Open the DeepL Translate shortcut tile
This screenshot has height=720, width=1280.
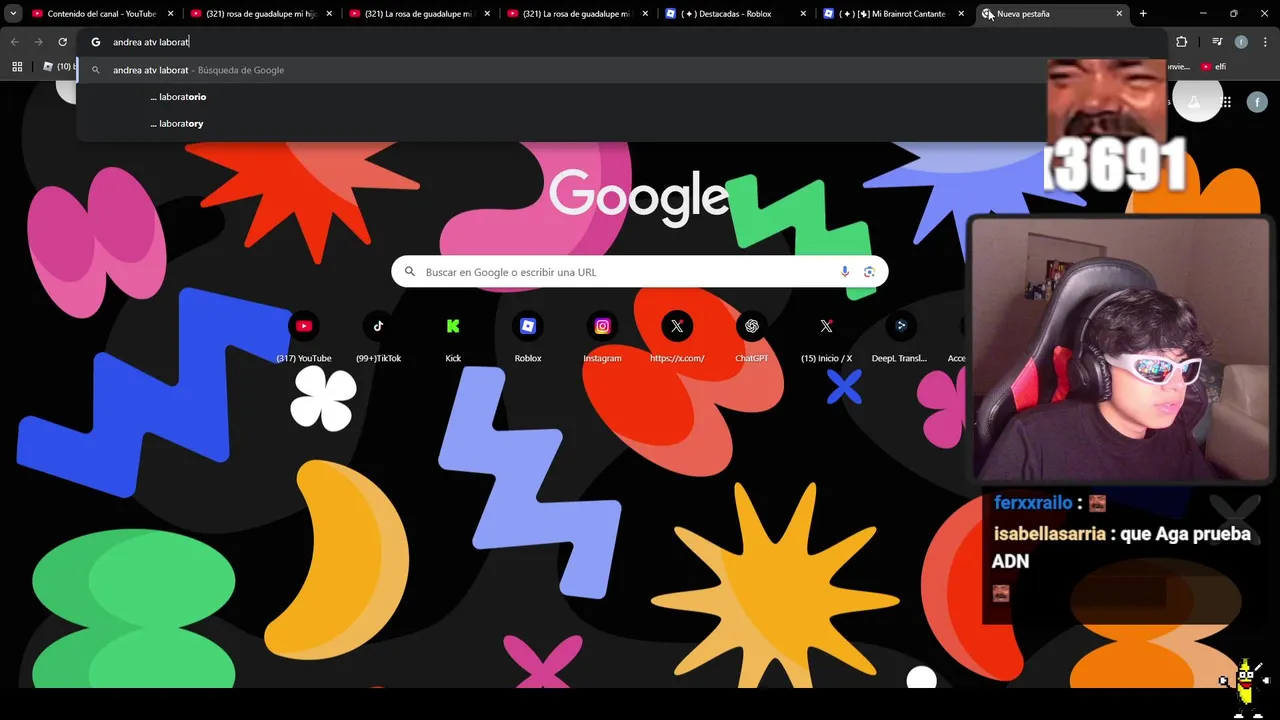(900, 337)
